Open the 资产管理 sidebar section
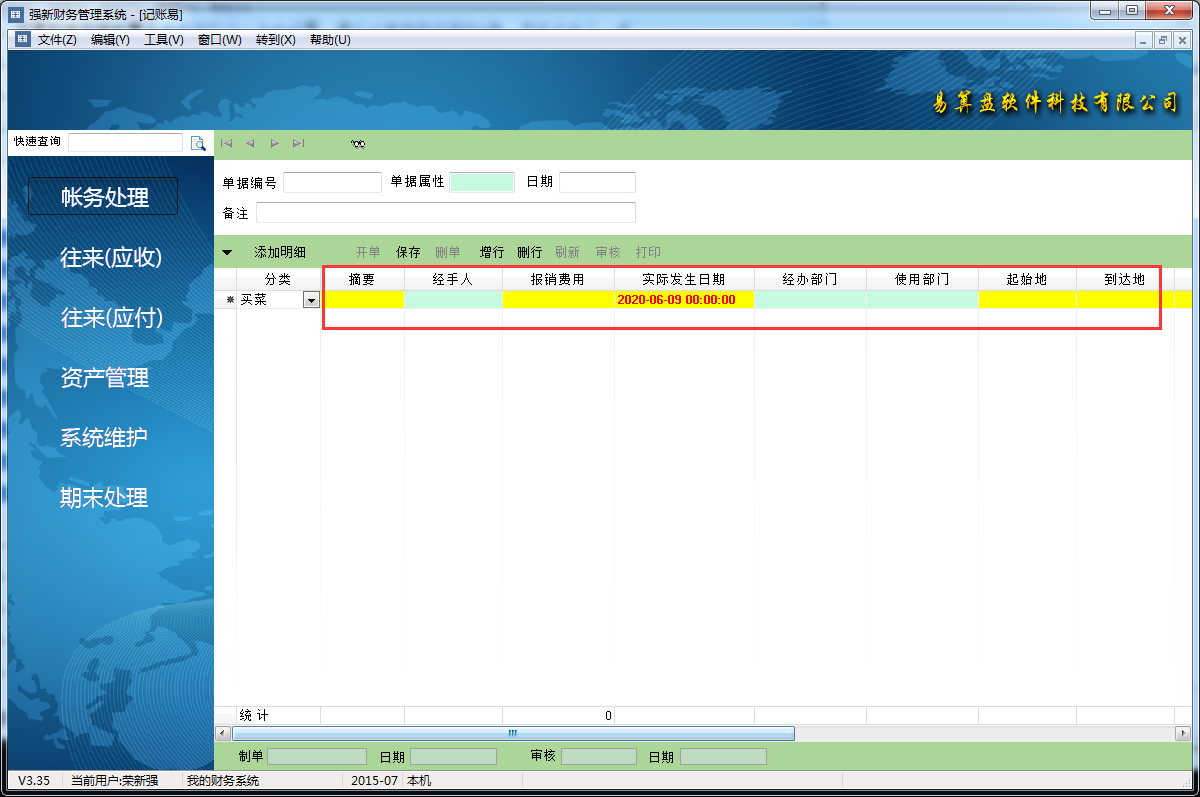 tap(104, 377)
